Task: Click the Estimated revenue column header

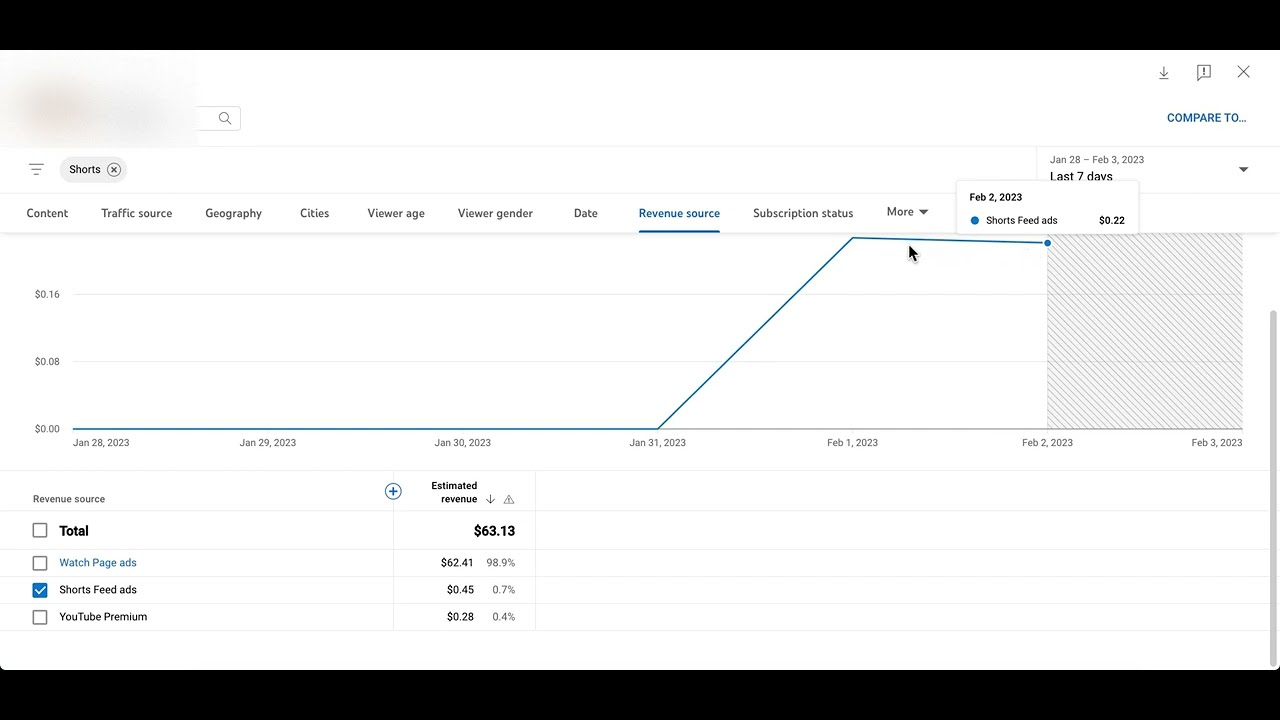Action: (454, 492)
